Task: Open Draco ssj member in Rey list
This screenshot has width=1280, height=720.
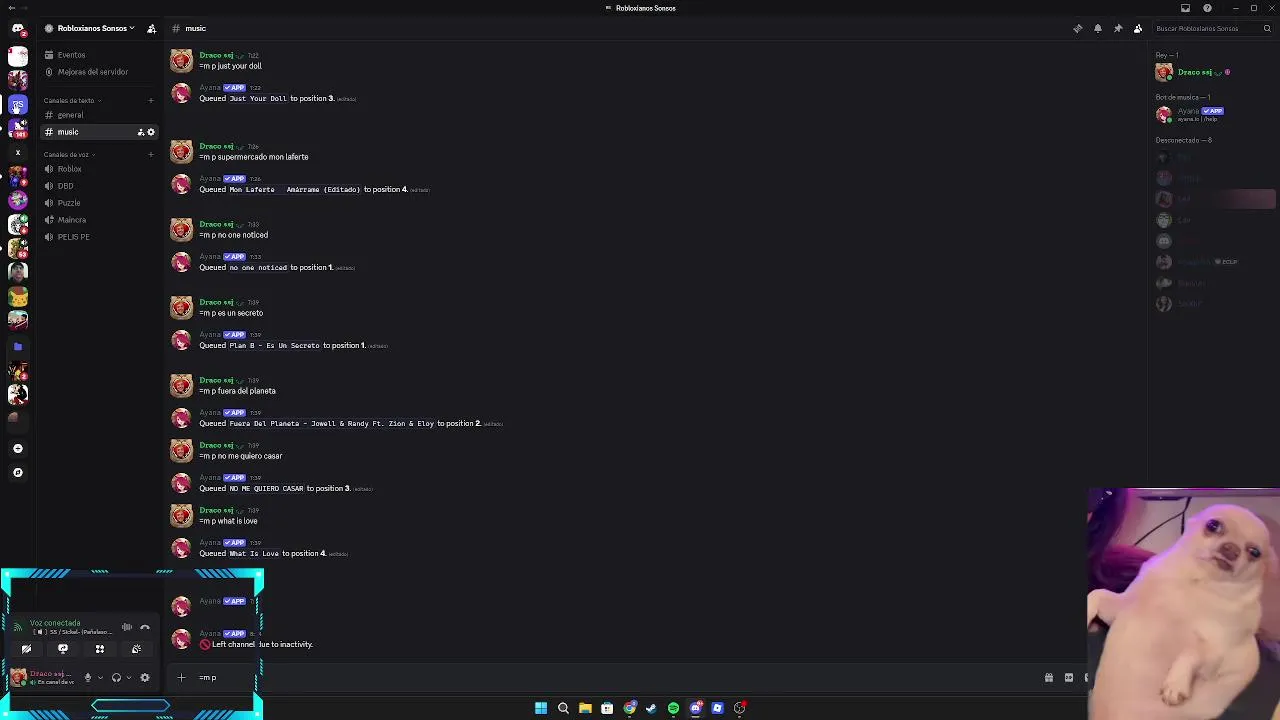Action: pyautogui.click(x=1214, y=72)
